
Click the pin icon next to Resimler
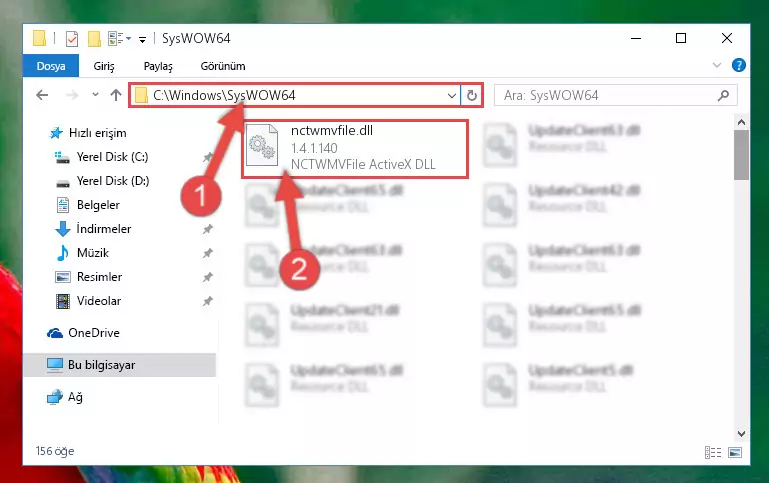pyautogui.click(x=208, y=277)
